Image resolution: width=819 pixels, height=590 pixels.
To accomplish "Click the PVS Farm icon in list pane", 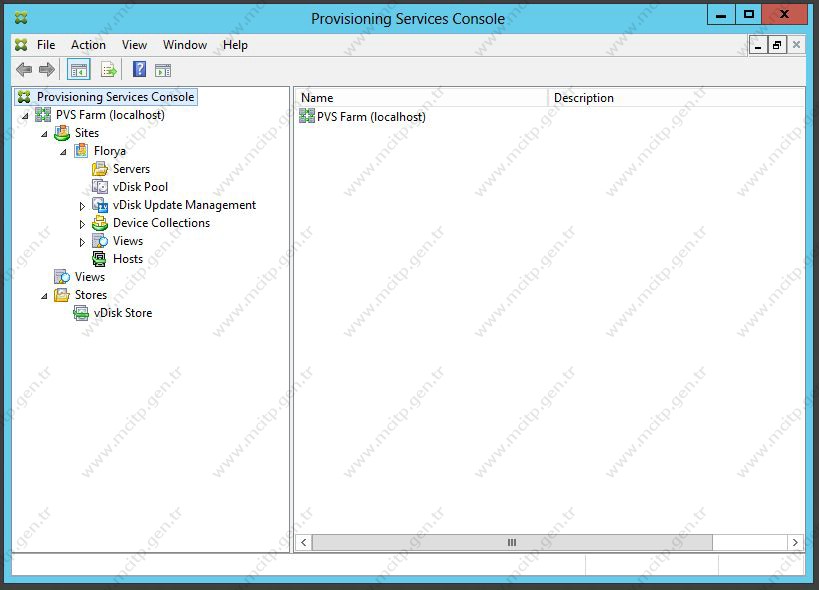I will [x=307, y=116].
